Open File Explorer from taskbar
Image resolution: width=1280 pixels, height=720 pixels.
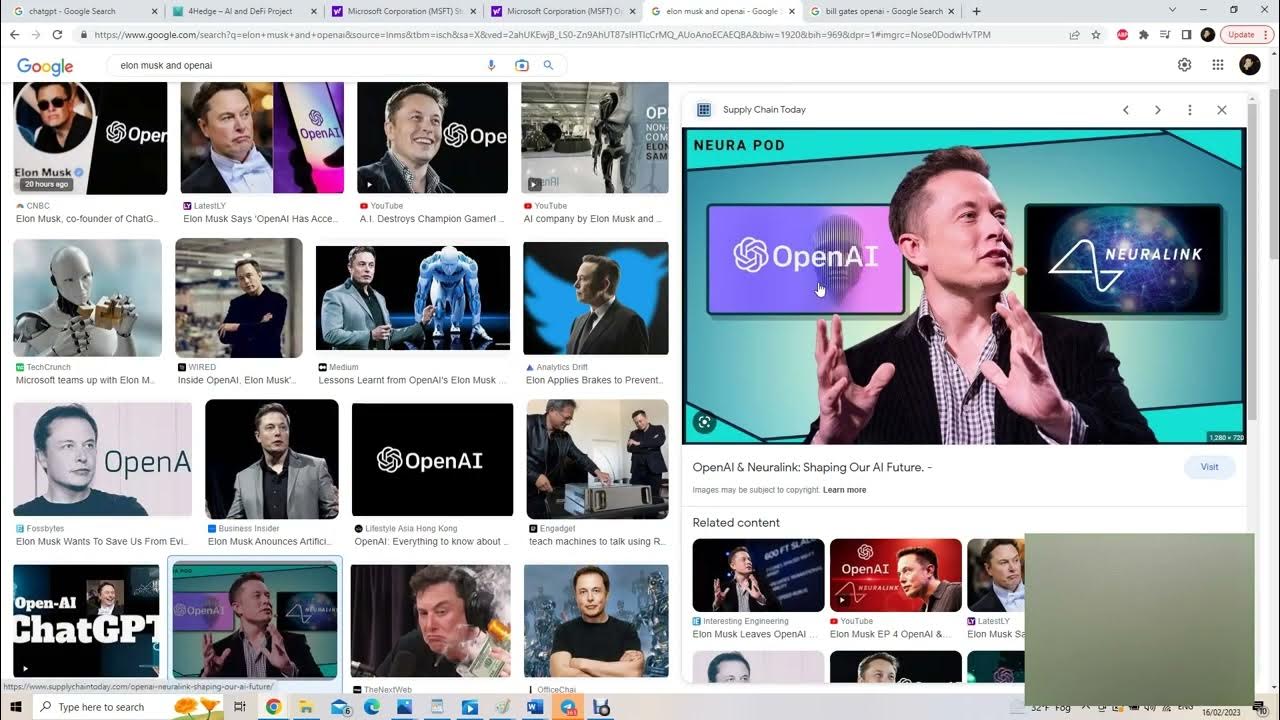tap(306, 707)
